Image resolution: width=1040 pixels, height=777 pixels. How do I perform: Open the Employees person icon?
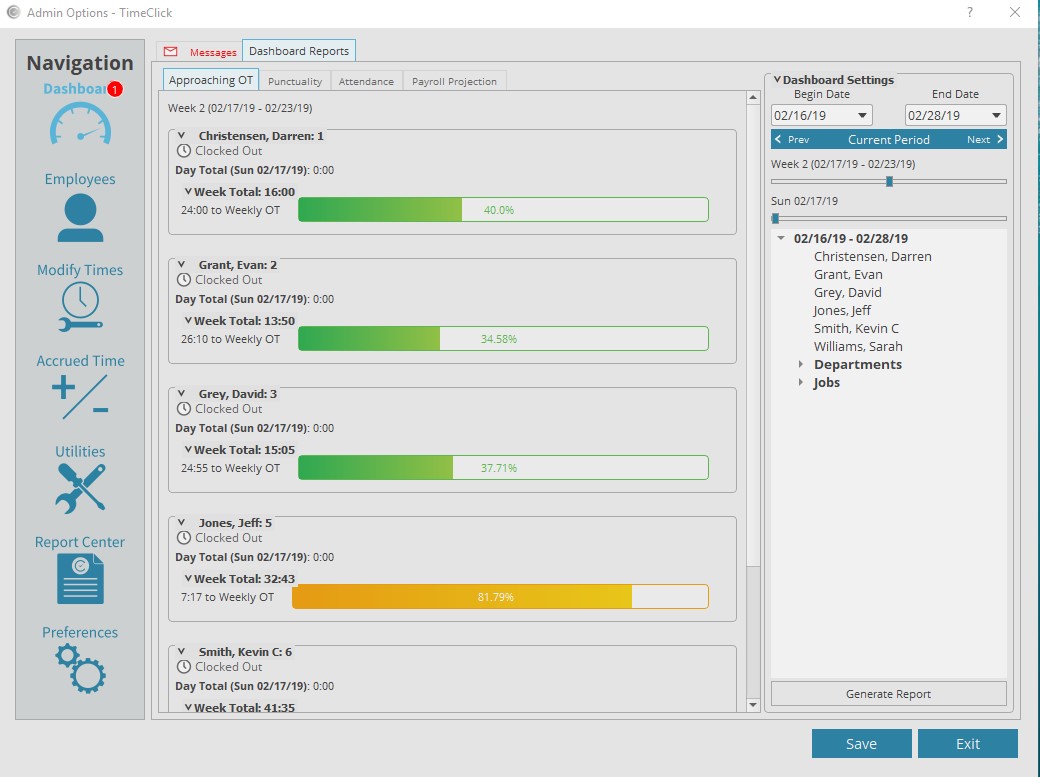tap(80, 217)
